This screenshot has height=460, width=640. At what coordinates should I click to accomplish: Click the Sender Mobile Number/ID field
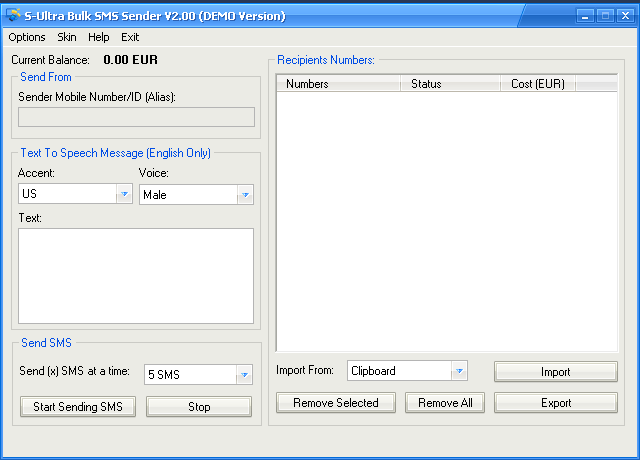point(136,117)
